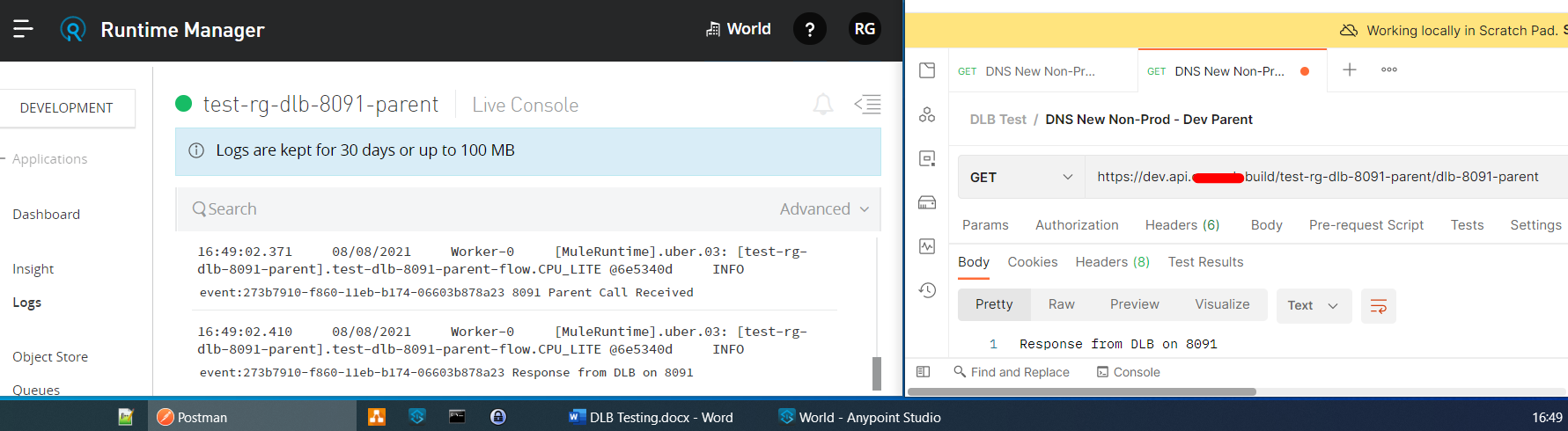Viewport: 1568px width, 431px height.
Task: Open the RG user profile avatar
Action: point(865,29)
